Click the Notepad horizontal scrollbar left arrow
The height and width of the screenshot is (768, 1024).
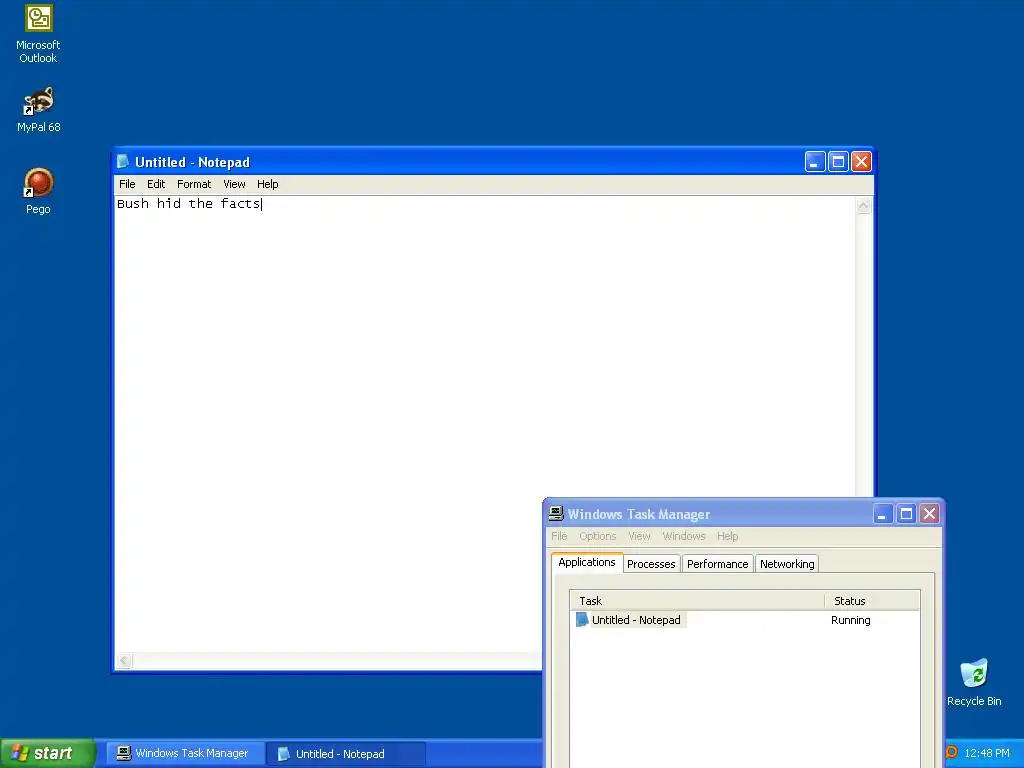click(124, 660)
